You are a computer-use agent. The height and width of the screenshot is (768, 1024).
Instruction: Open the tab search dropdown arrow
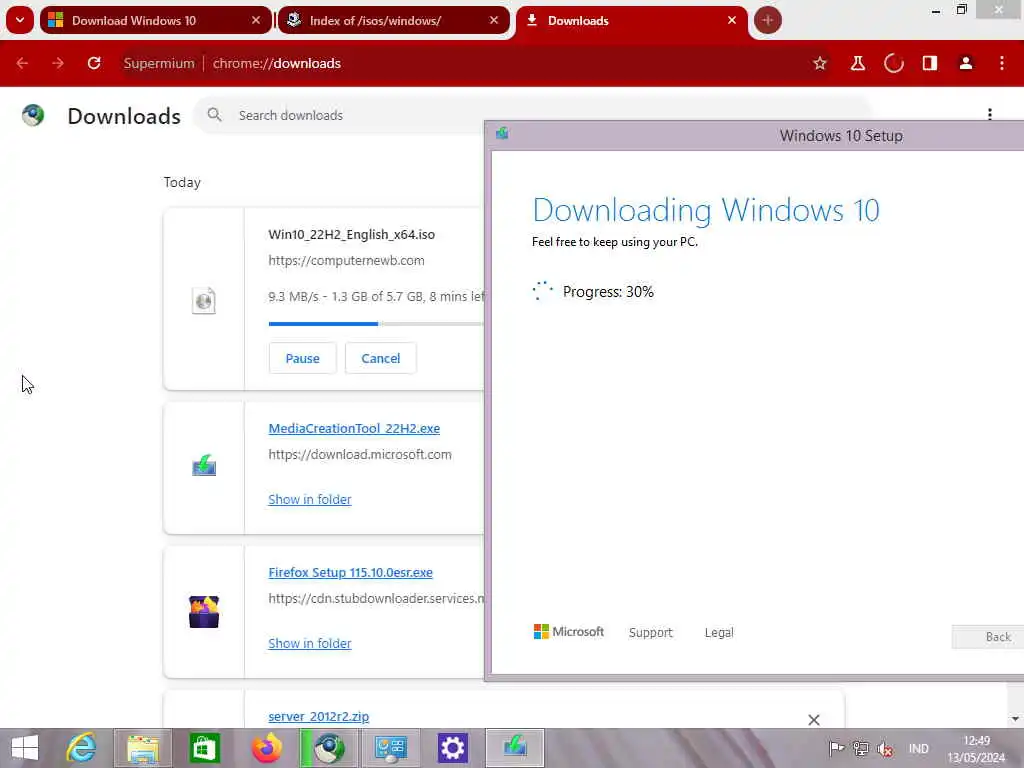pyautogui.click(x=20, y=20)
